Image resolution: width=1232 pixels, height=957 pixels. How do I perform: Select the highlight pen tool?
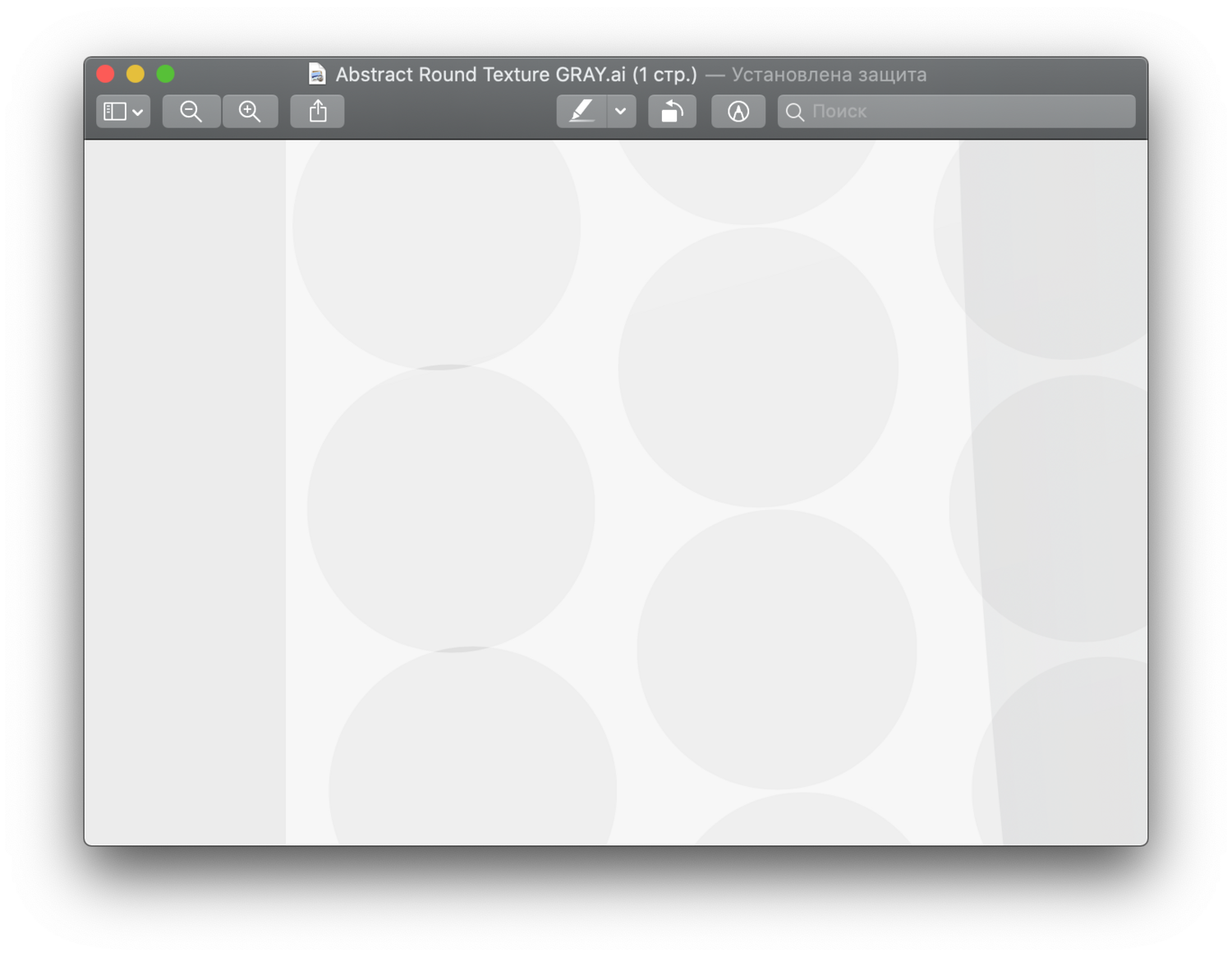point(582,111)
